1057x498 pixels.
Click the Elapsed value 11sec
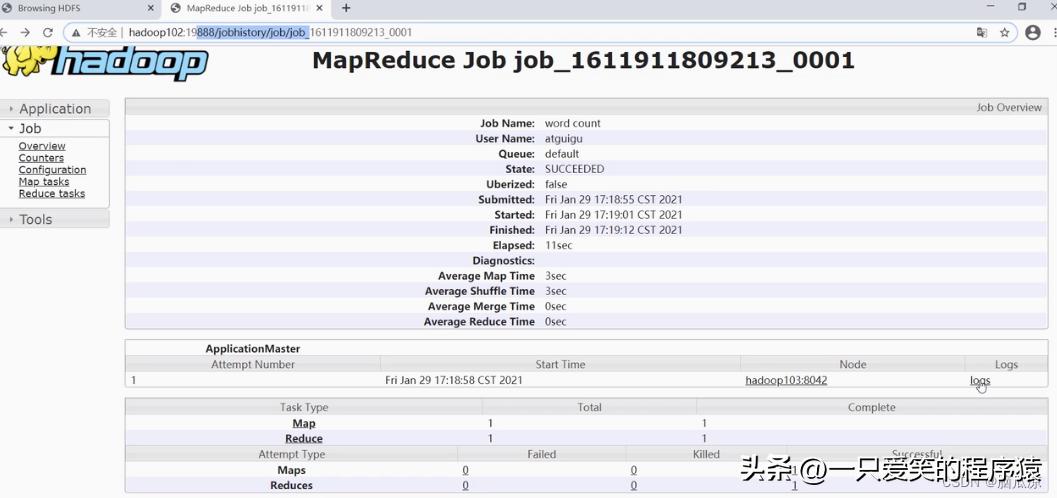(x=558, y=245)
